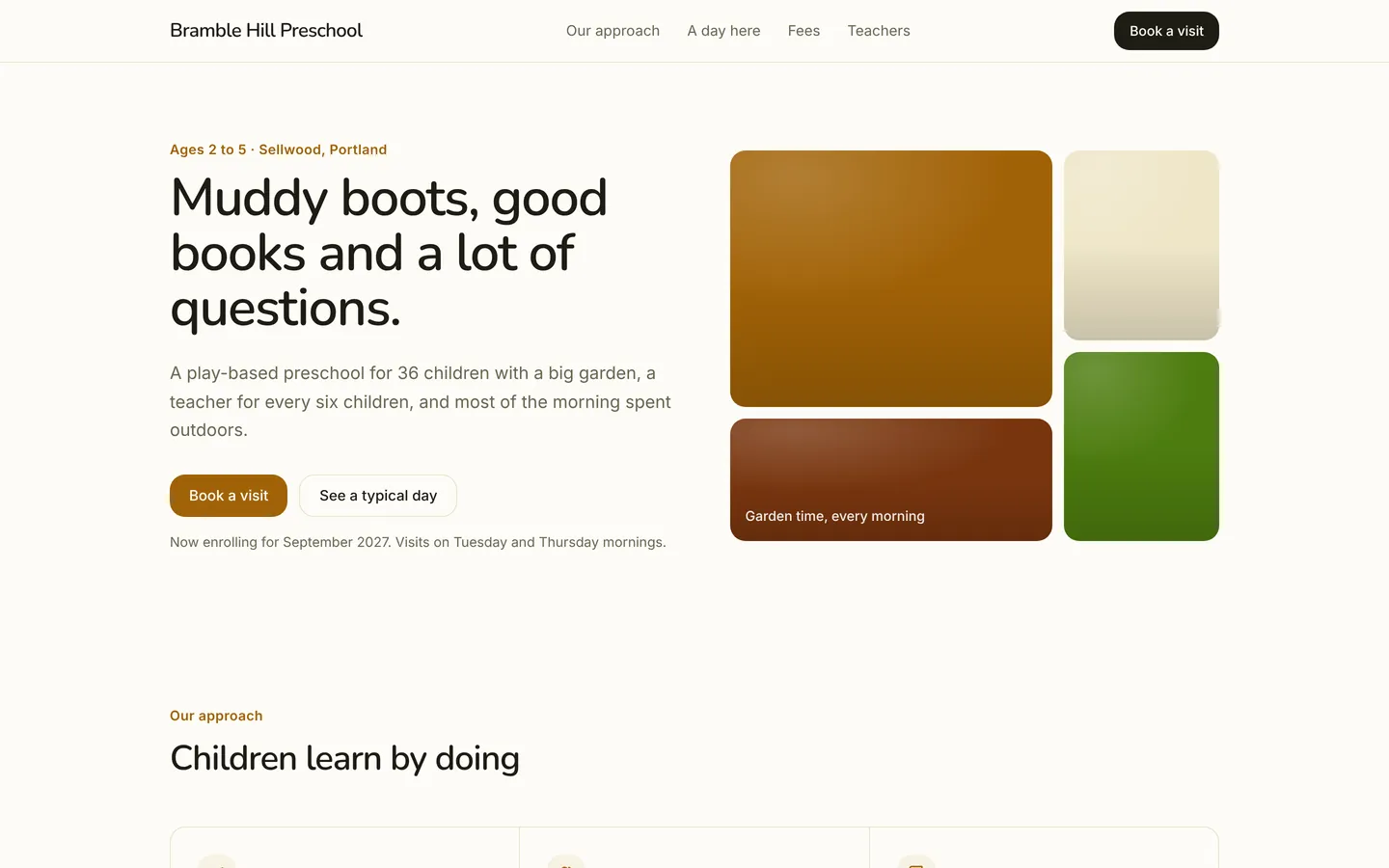Click the dark Book a visit header button
Image resolution: width=1389 pixels, height=868 pixels.
[x=1166, y=31]
